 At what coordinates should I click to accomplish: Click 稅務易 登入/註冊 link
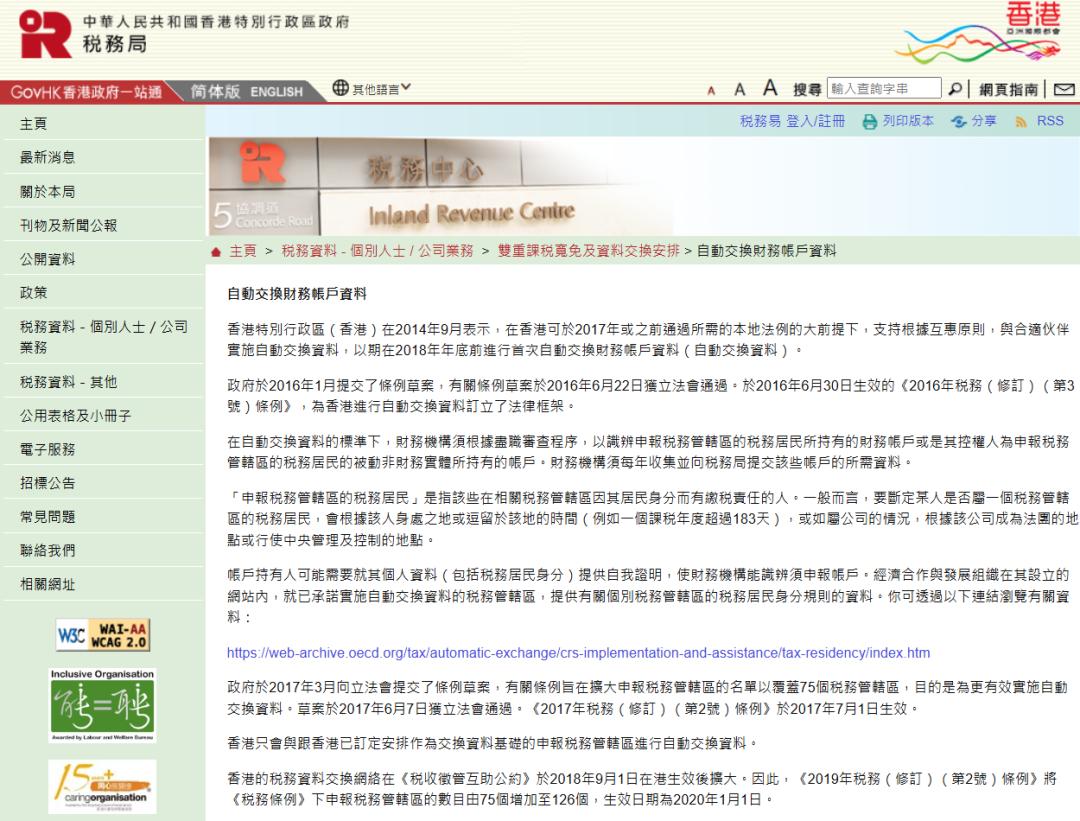792,121
